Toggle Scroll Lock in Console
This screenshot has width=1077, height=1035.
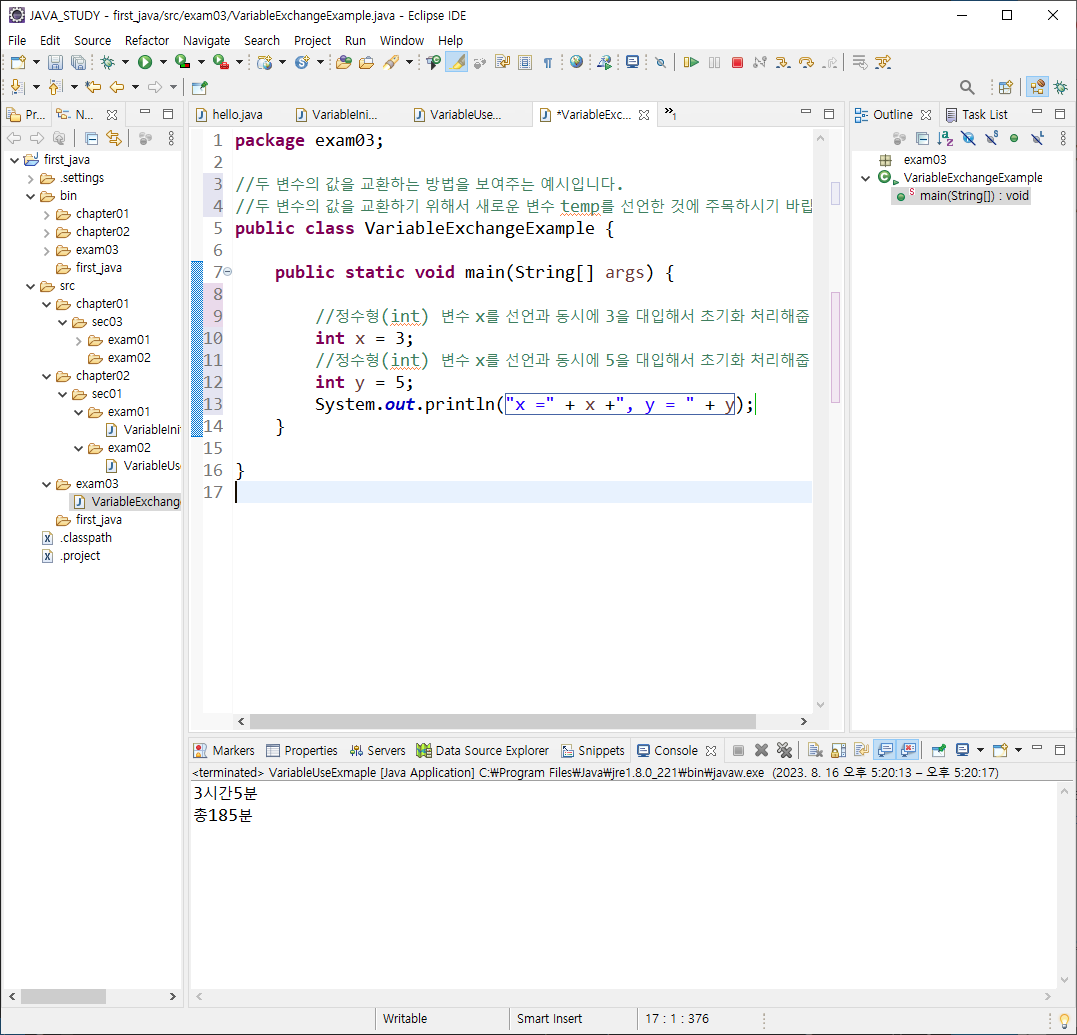click(x=838, y=750)
